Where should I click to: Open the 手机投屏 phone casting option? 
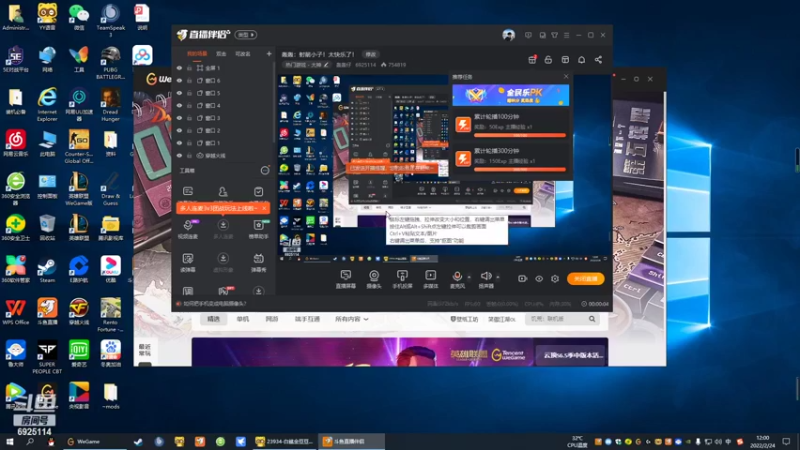click(x=402, y=279)
